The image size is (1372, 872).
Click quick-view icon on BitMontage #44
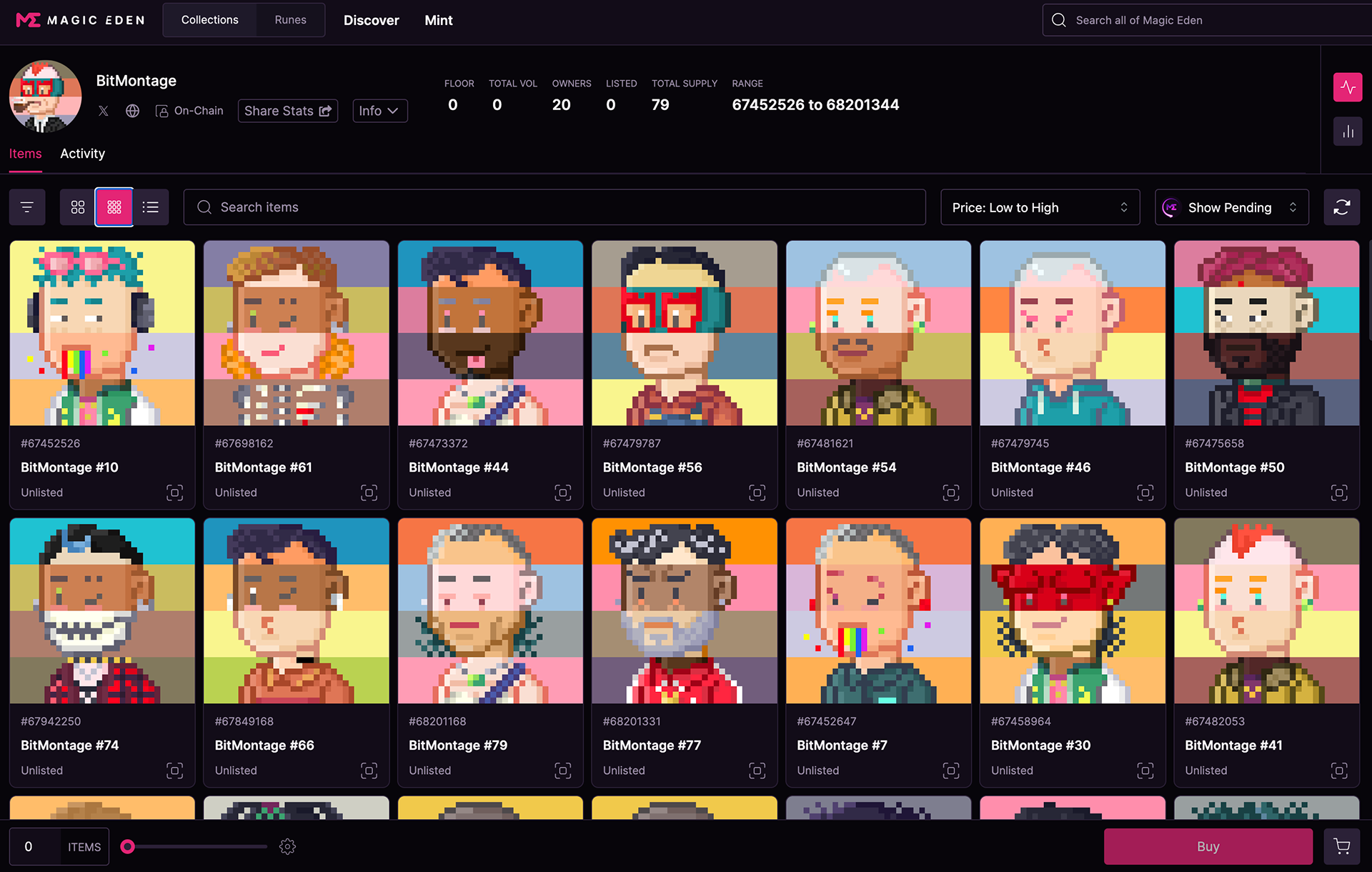pyautogui.click(x=563, y=492)
